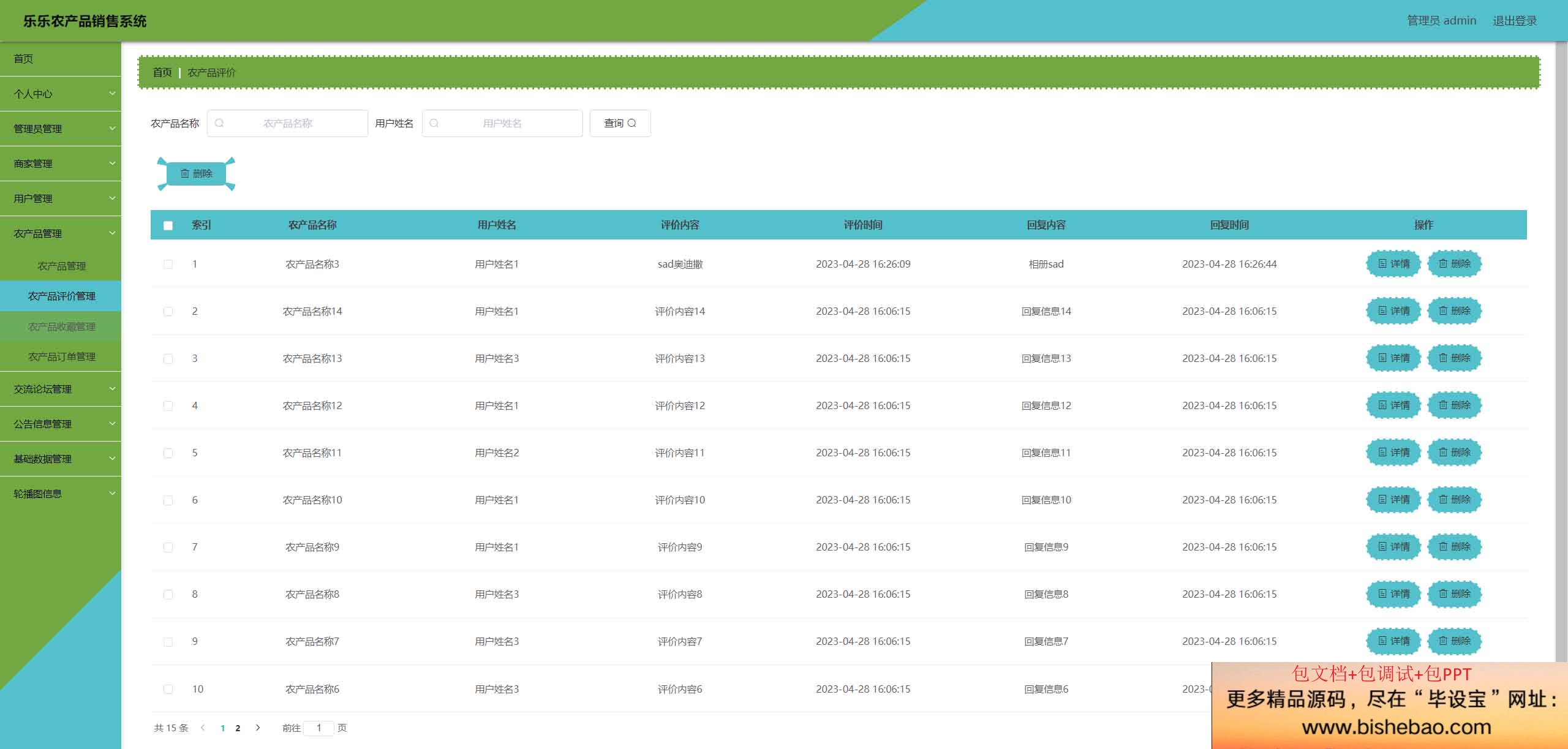Expand the 轮播图信息 sidebar menu
Viewport: 1568px width, 749px height.
pyautogui.click(x=61, y=494)
